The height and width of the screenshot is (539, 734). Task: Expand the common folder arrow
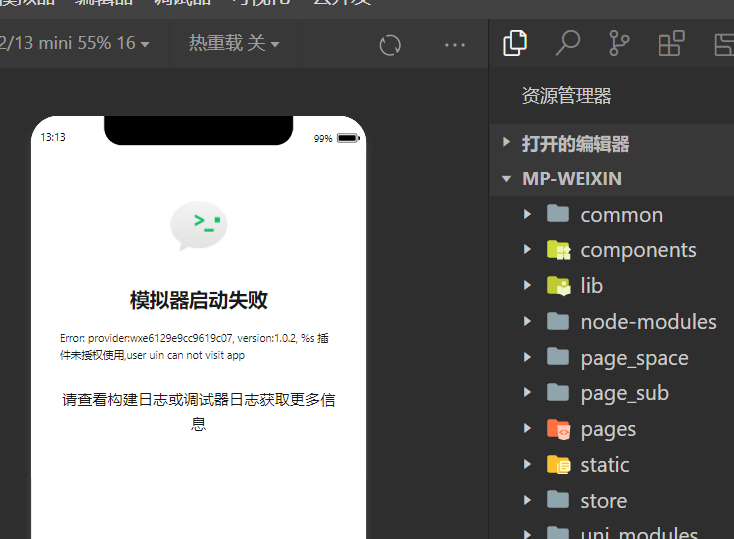click(x=528, y=214)
